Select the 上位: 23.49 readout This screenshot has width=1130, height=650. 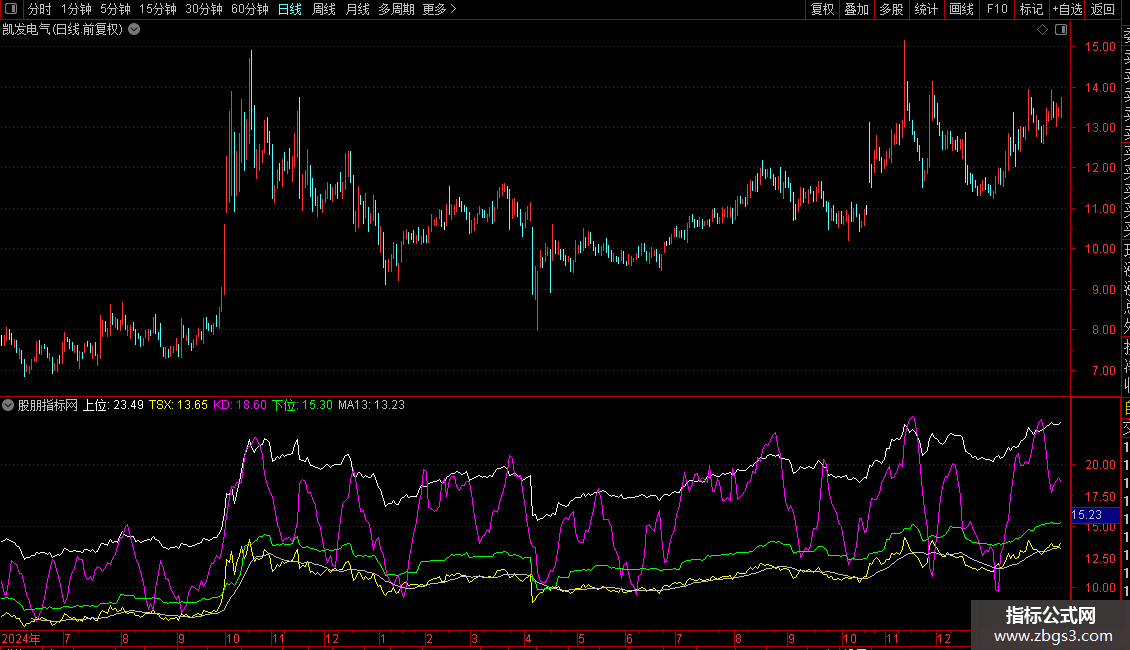113,405
